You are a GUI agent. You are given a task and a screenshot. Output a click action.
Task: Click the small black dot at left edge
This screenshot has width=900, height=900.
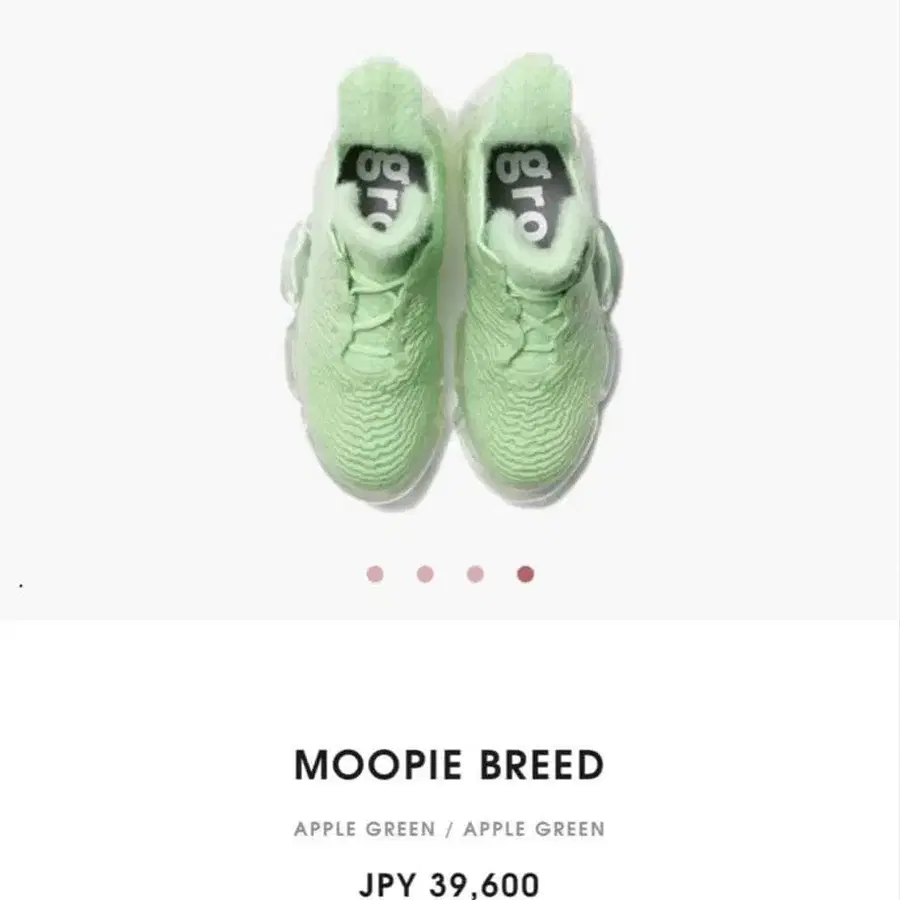click(x=21, y=586)
